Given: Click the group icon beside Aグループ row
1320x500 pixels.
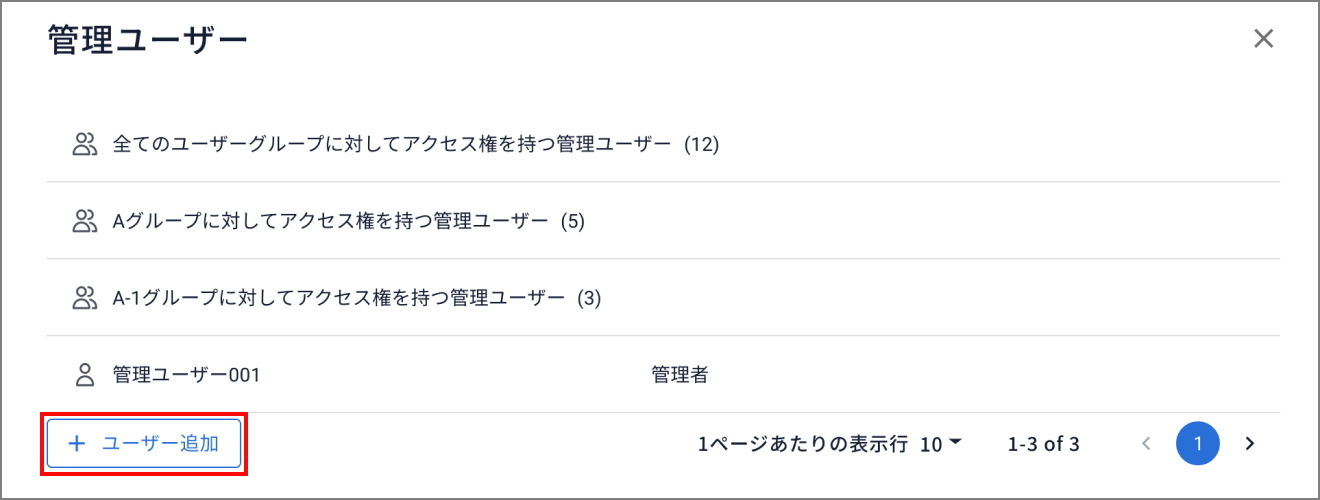Looking at the screenshot, I should click(84, 221).
